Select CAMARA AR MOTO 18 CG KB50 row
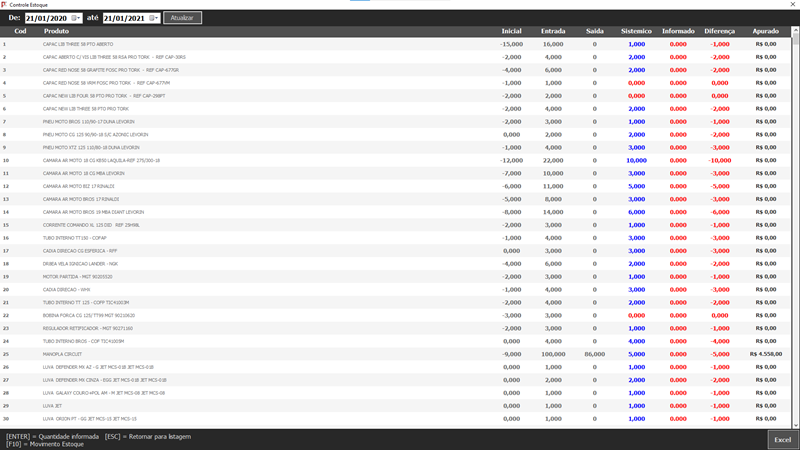This screenshot has width=800, height=450. (395, 160)
